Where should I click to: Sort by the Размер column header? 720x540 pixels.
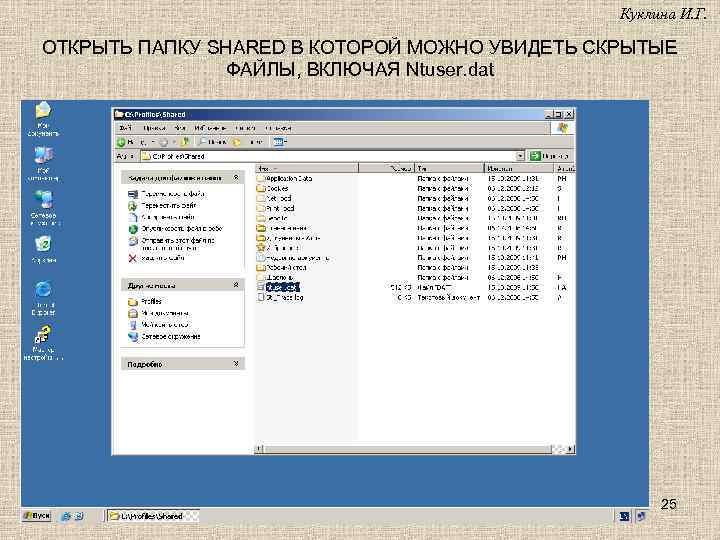point(387,169)
